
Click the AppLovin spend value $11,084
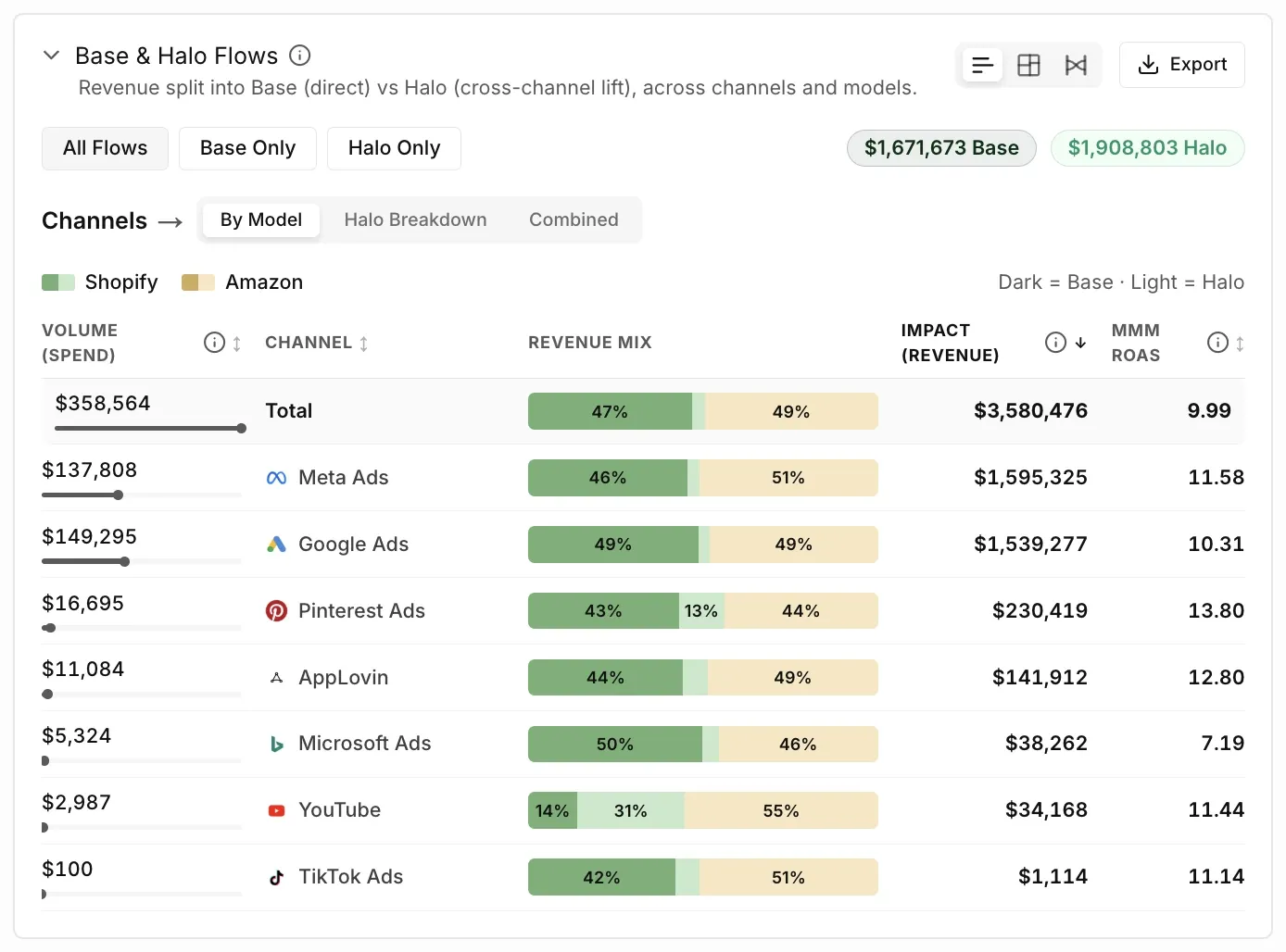(82, 670)
